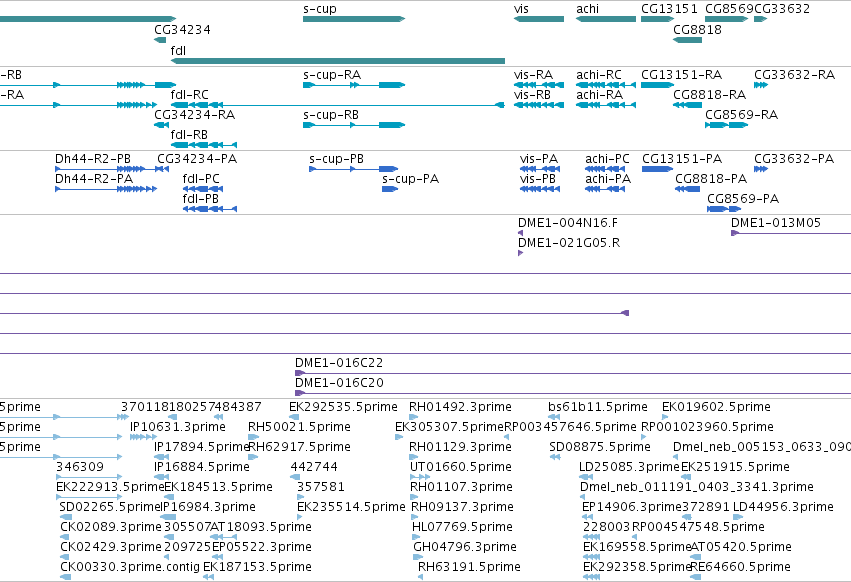This screenshot has height=582, width=851.
Task: Select the CG8818 gene feature
Action: [x=688, y=40]
